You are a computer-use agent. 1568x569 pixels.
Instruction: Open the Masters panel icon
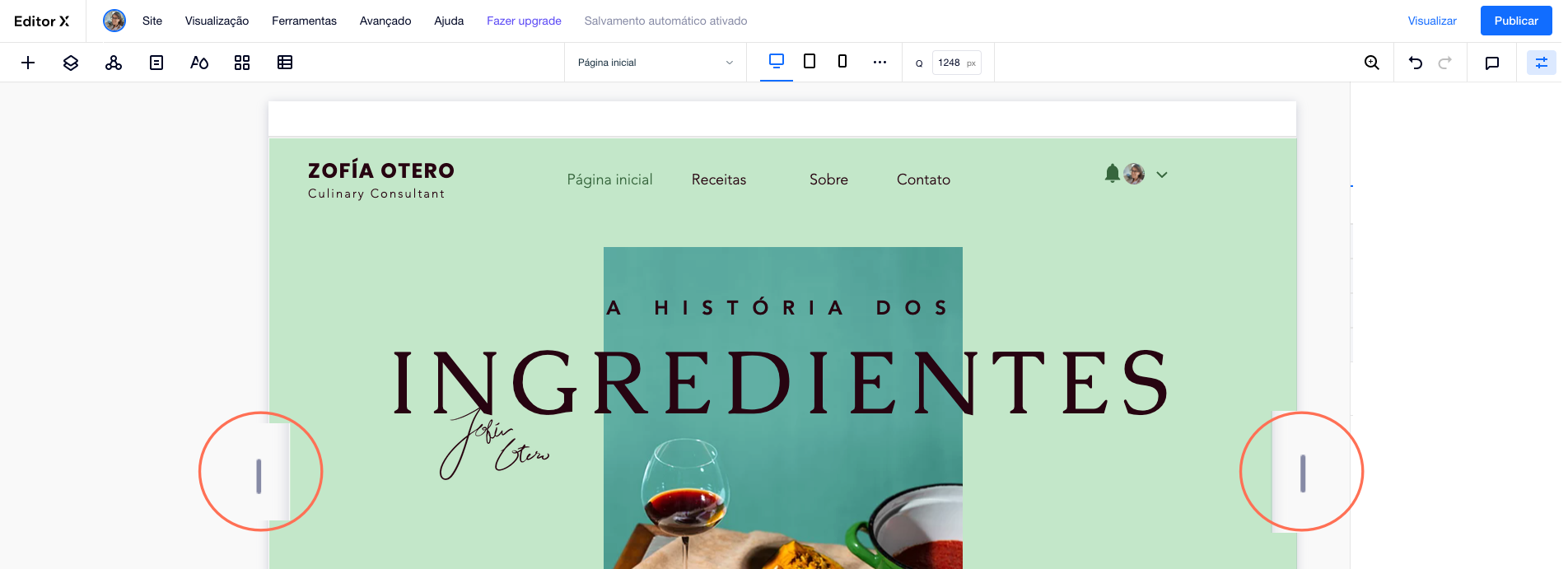(x=114, y=63)
